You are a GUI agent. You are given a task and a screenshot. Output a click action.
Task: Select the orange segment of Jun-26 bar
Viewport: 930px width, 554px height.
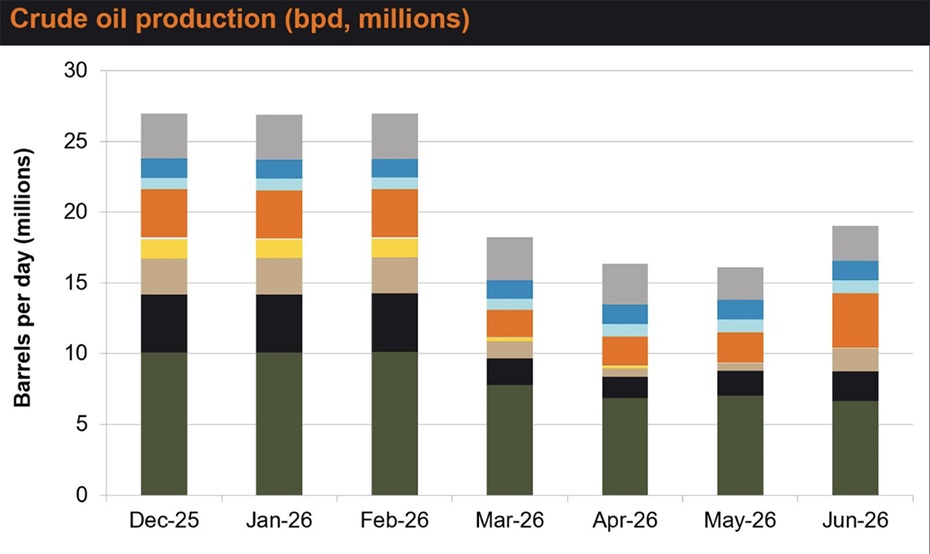click(x=855, y=320)
